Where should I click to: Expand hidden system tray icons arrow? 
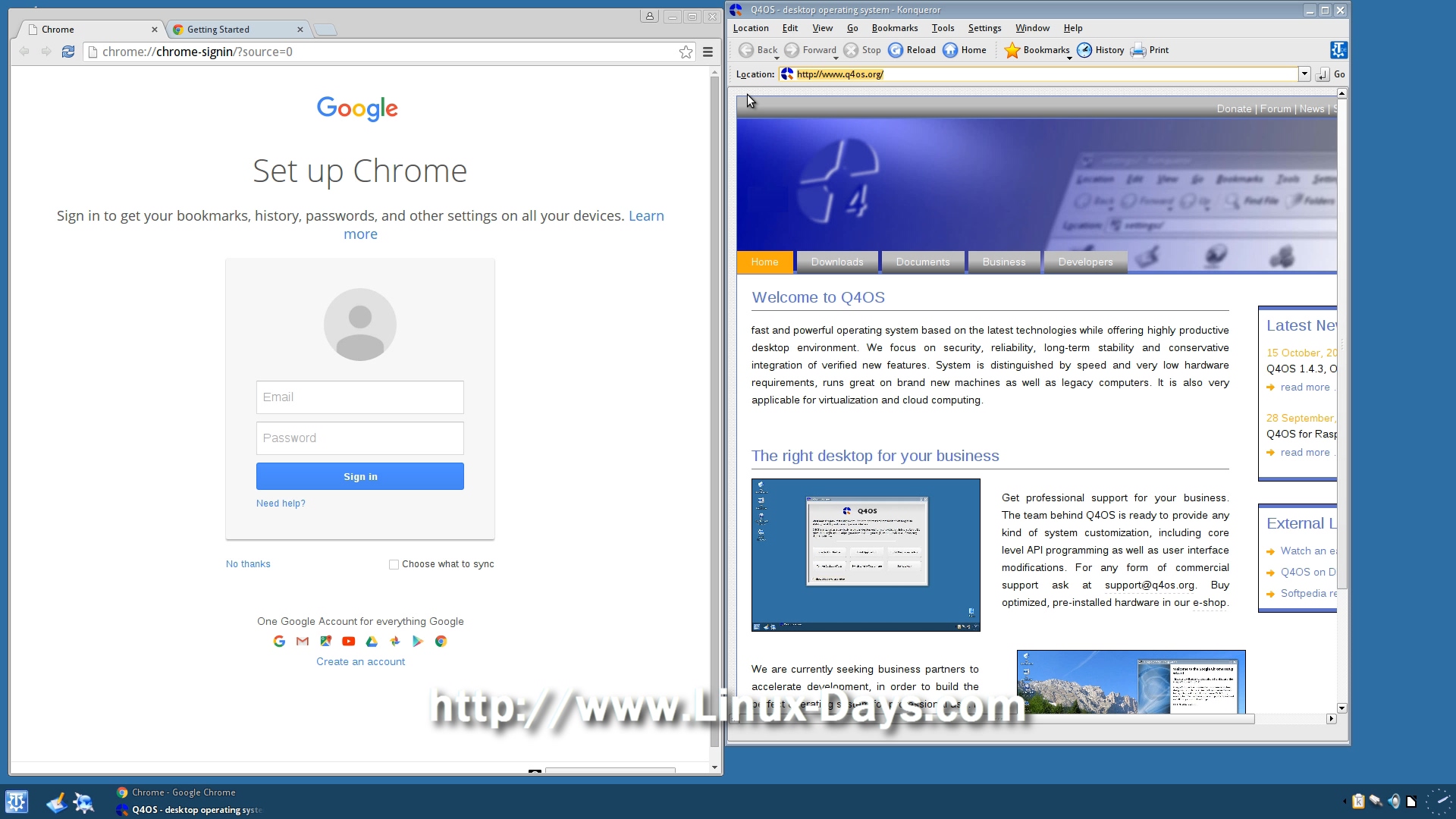tap(1345, 801)
